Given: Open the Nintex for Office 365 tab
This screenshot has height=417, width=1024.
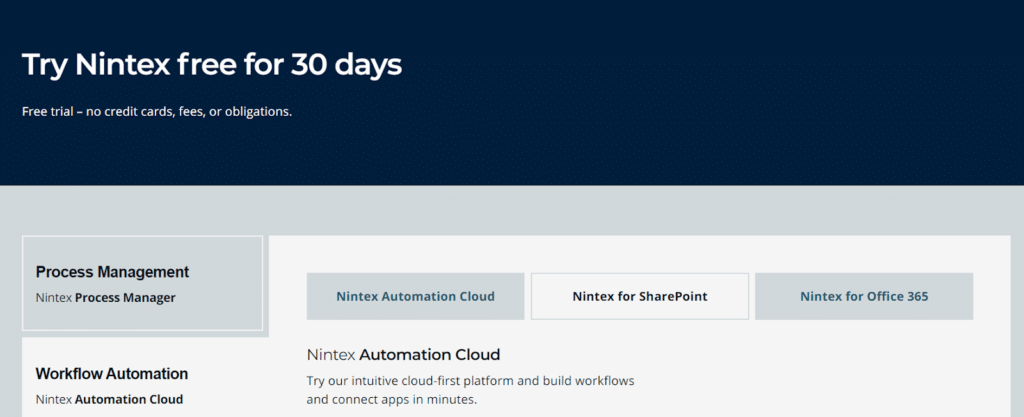Looking at the screenshot, I should pyautogui.click(x=863, y=296).
